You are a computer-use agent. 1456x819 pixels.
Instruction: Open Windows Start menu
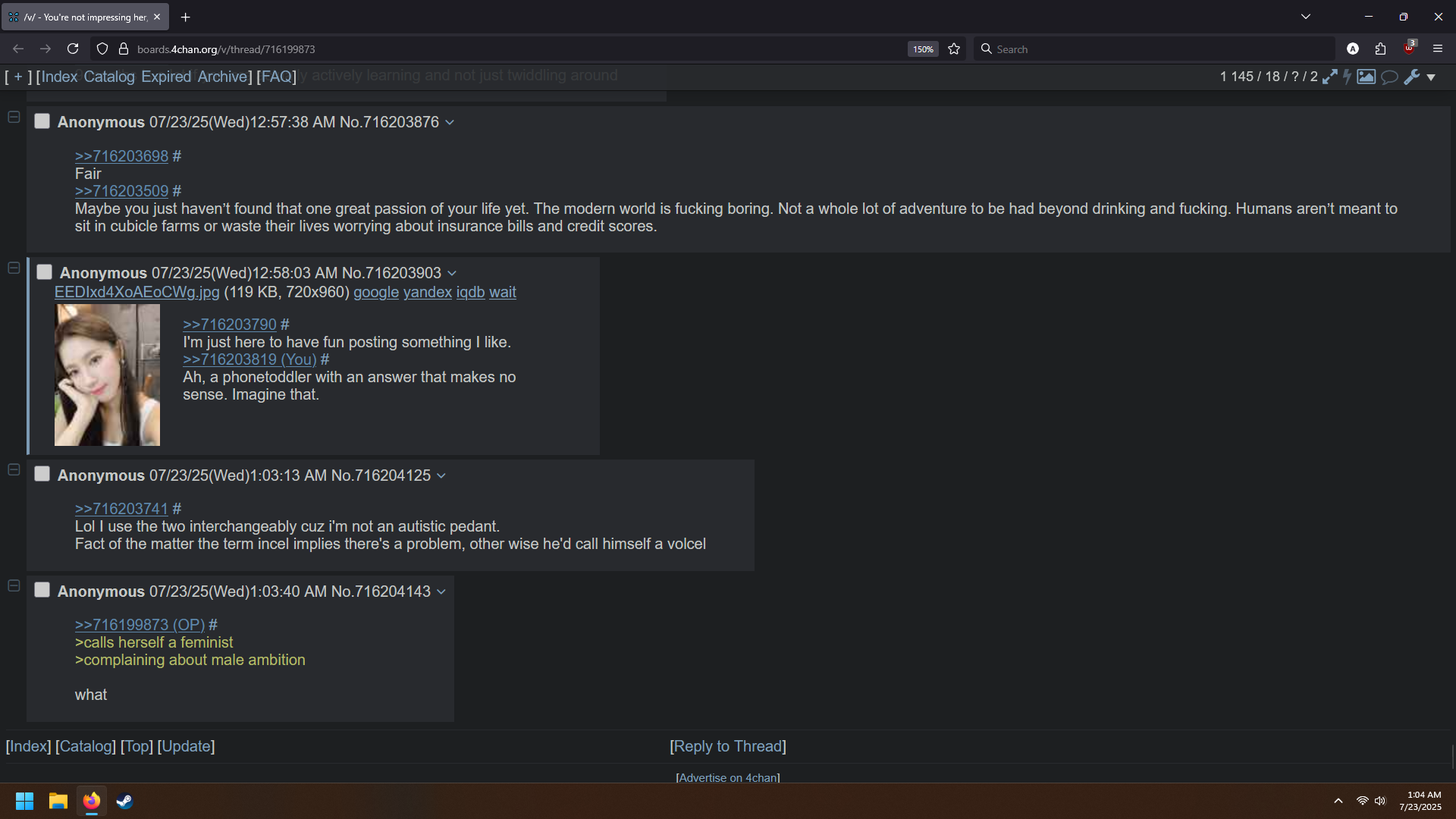(24, 801)
